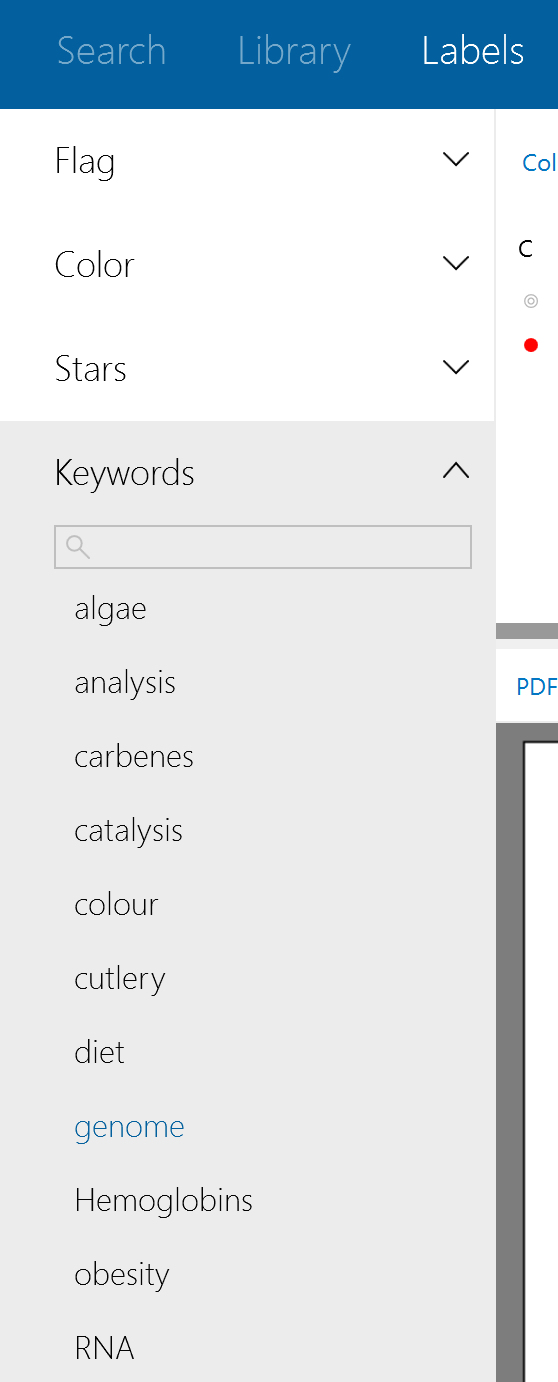The image size is (558, 1382).
Task: Filter by the obesity keyword
Action: [122, 1275]
